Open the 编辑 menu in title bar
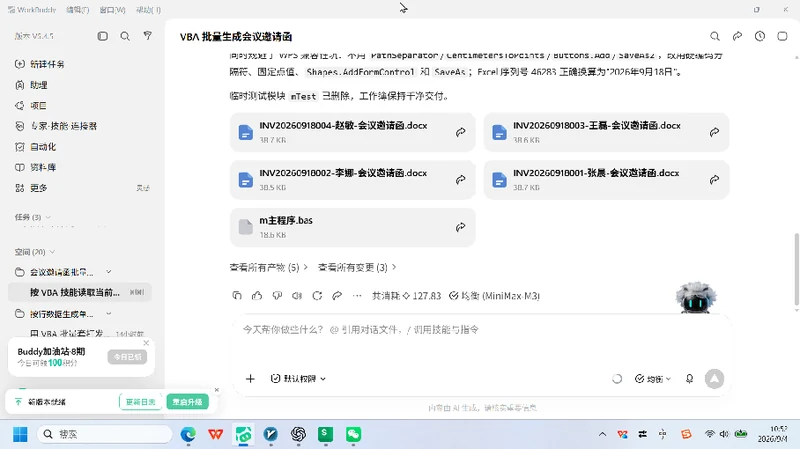 click(78, 10)
